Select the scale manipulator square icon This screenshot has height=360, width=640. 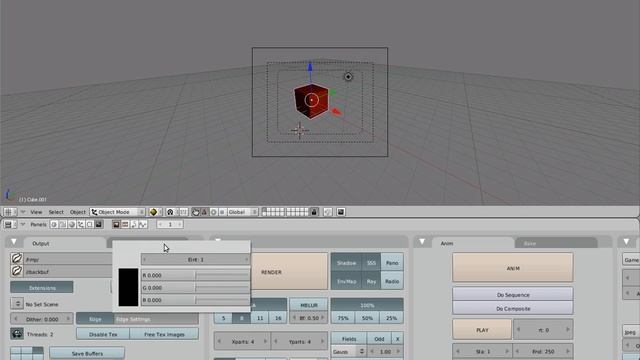click(x=222, y=212)
